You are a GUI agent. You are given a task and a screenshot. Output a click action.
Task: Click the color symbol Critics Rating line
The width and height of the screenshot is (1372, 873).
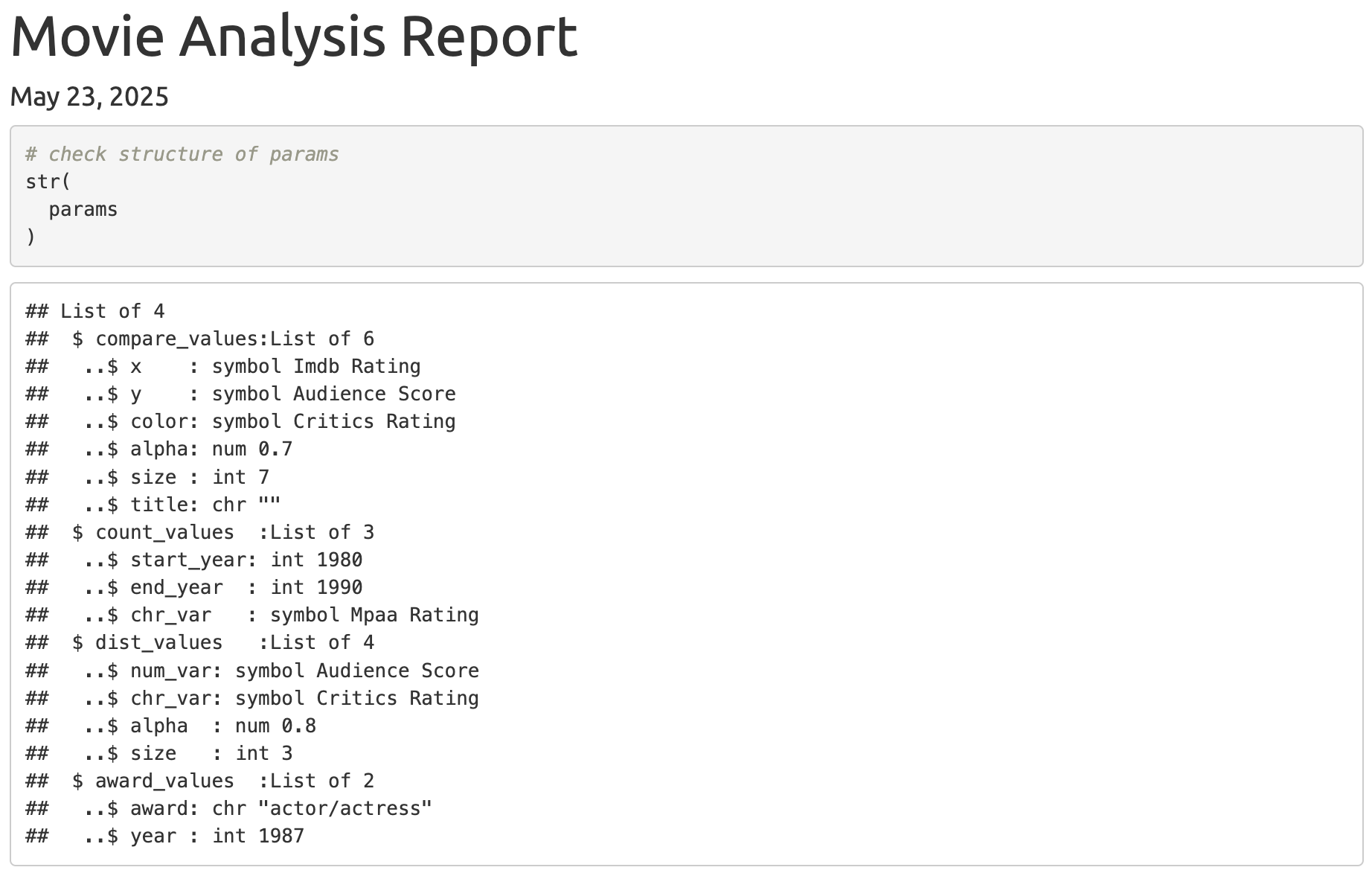point(241,421)
